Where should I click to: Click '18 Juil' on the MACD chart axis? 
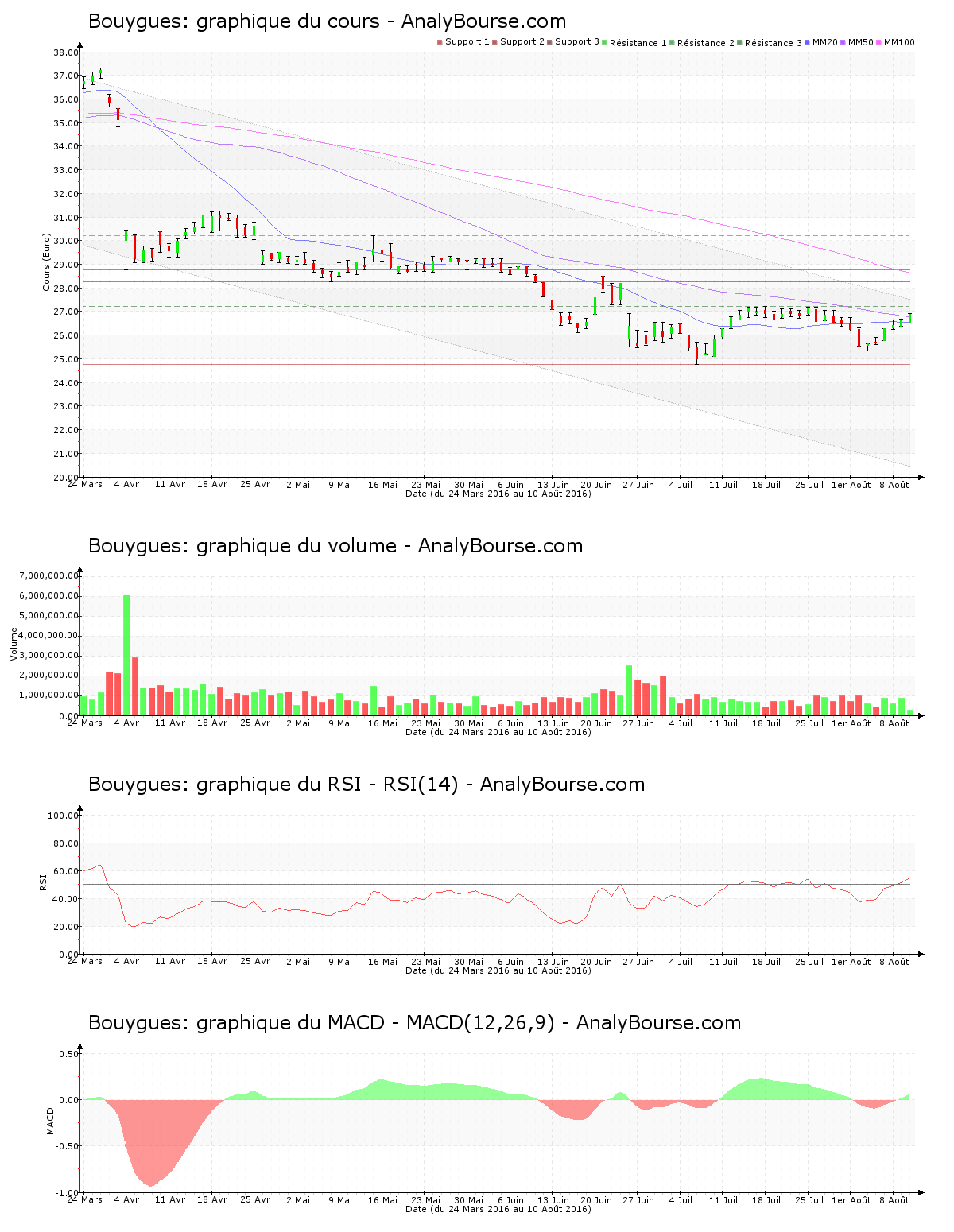click(766, 1199)
